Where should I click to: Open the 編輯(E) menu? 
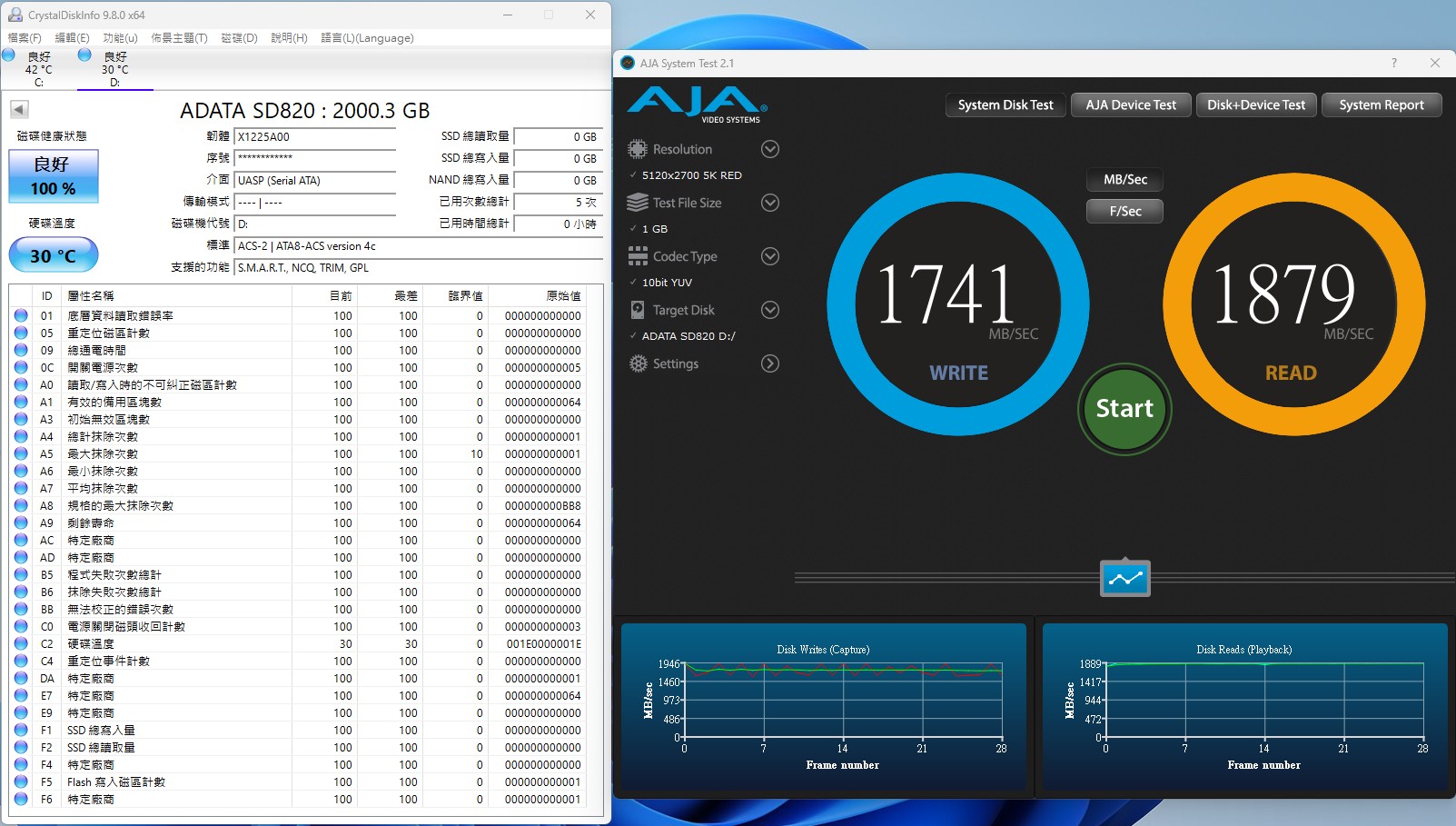coord(73,38)
